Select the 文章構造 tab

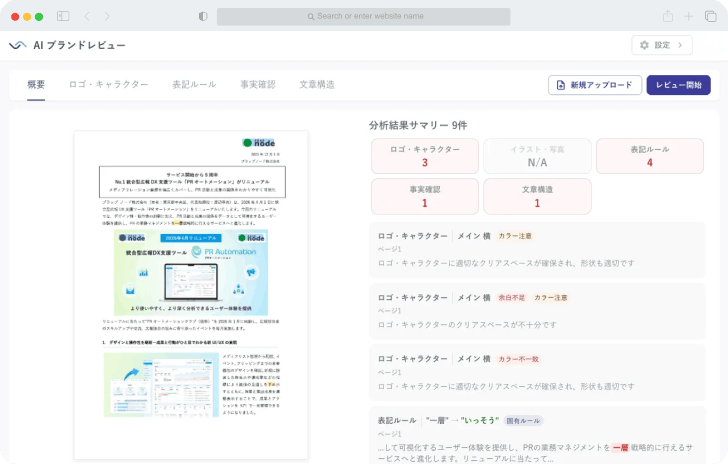click(317, 85)
